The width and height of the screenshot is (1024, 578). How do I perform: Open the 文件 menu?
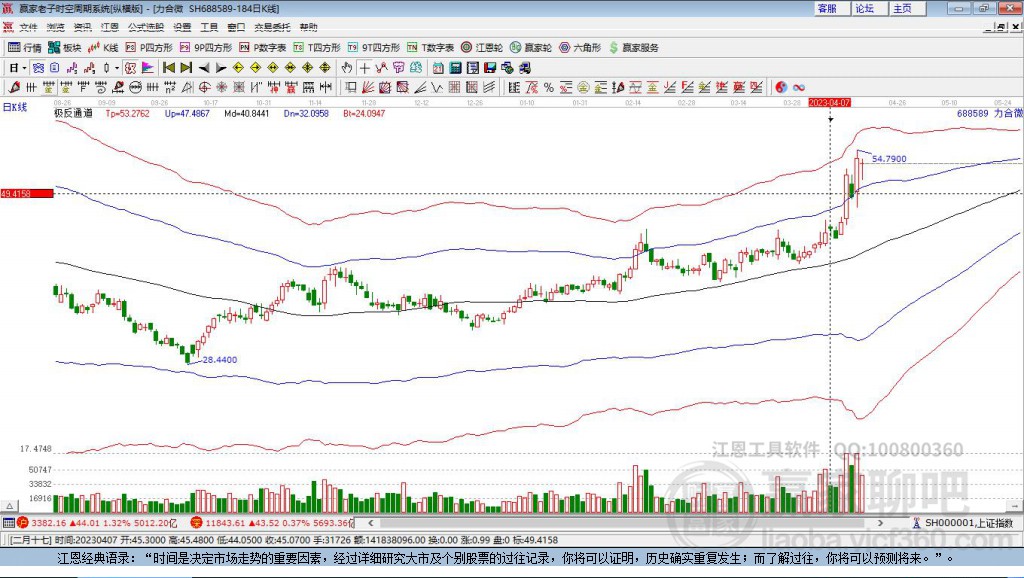(x=28, y=27)
